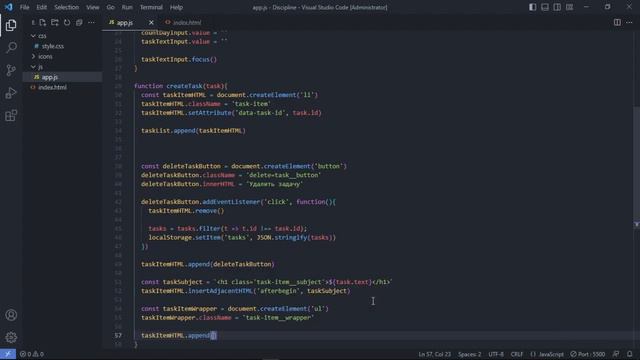Select app.js in the file tree
This screenshot has width=640, height=360.
click(49, 77)
